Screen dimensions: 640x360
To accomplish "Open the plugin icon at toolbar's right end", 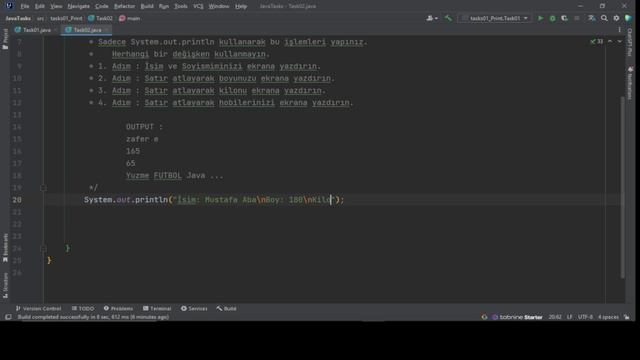I will pyautogui.click(x=629, y=18).
